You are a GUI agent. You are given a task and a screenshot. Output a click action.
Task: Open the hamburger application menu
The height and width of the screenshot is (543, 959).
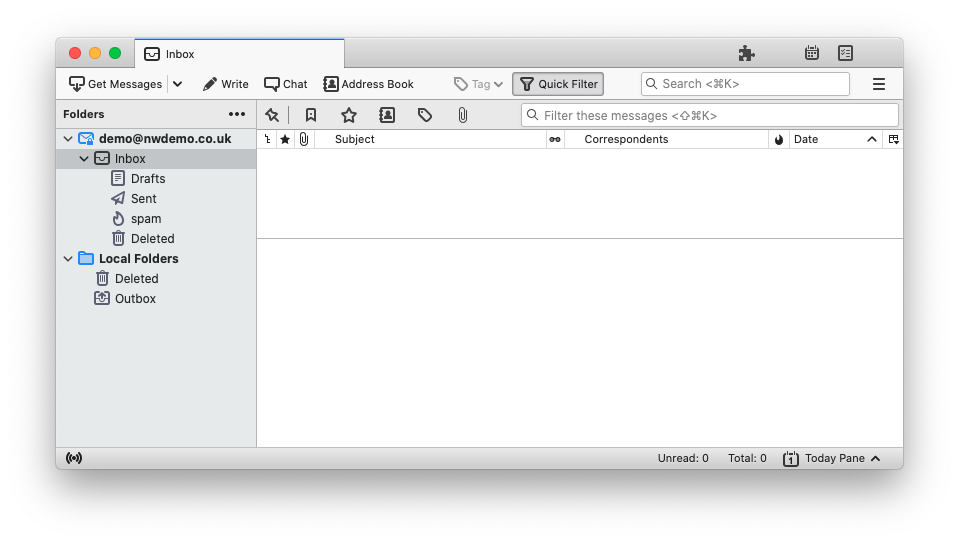[x=879, y=84]
